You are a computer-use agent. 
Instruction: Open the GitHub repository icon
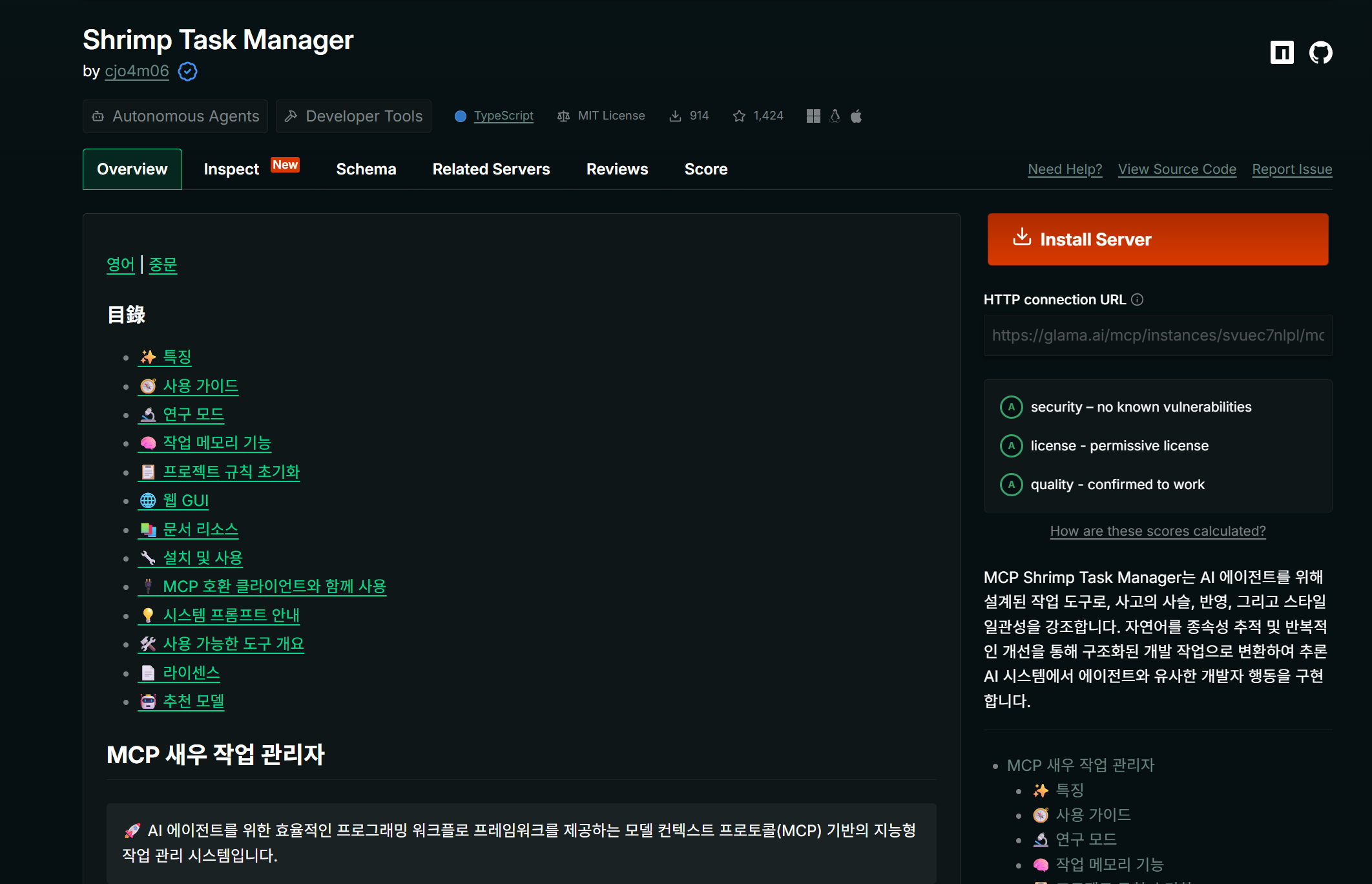point(1320,52)
